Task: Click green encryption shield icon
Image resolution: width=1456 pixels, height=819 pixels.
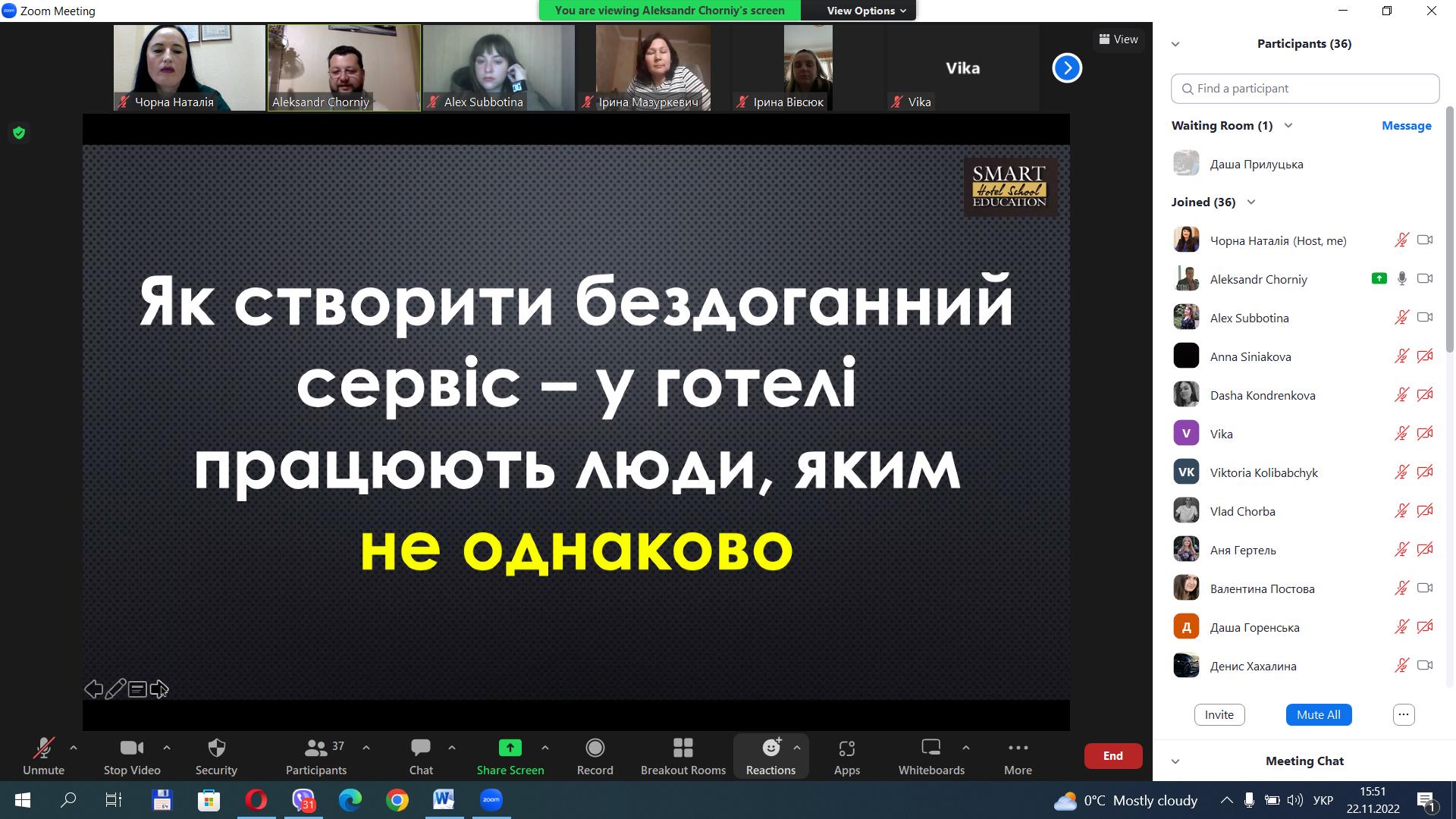Action: pos(19,133)
